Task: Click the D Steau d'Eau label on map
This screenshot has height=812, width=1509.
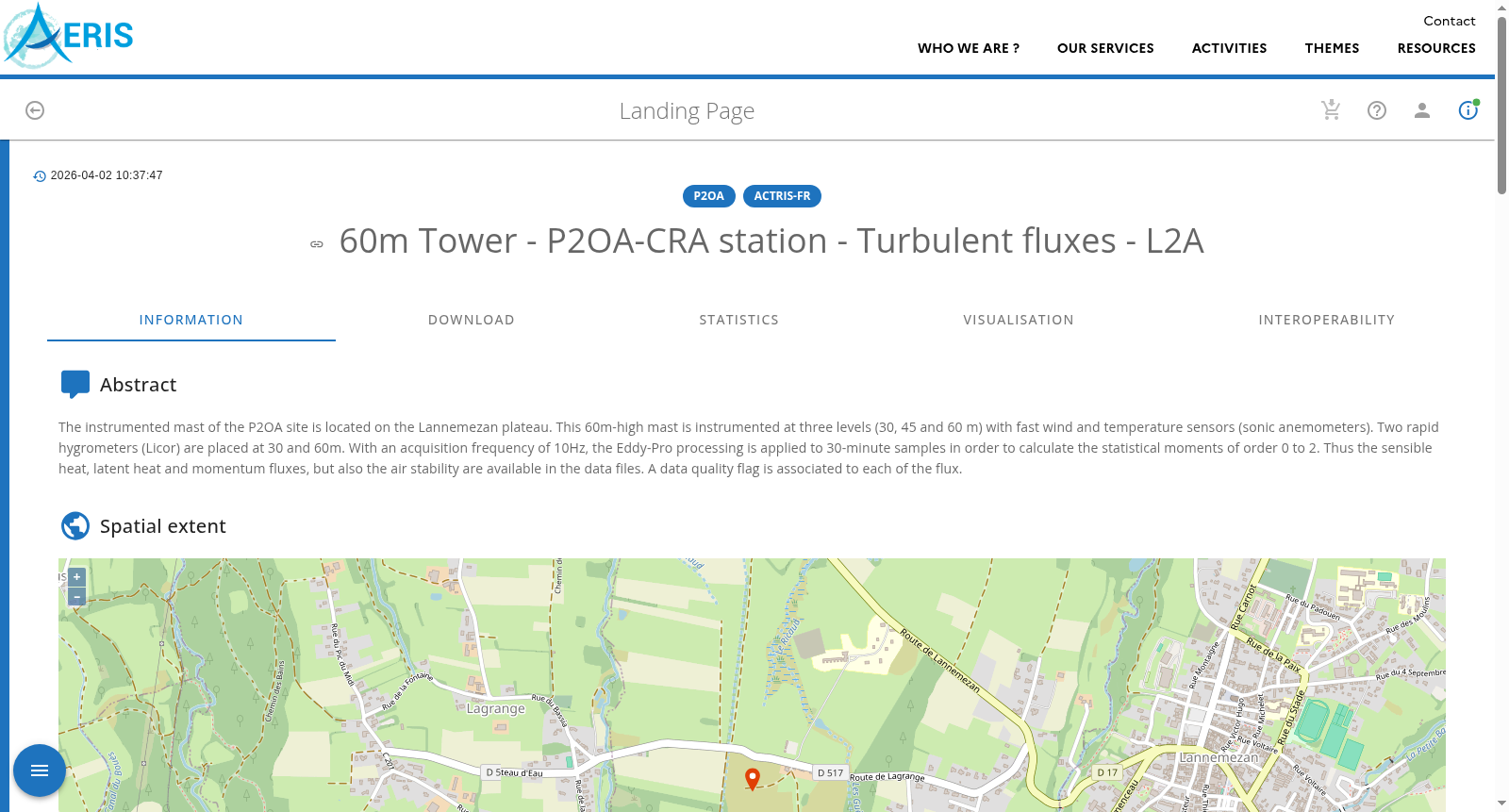Action: [515, 772]
